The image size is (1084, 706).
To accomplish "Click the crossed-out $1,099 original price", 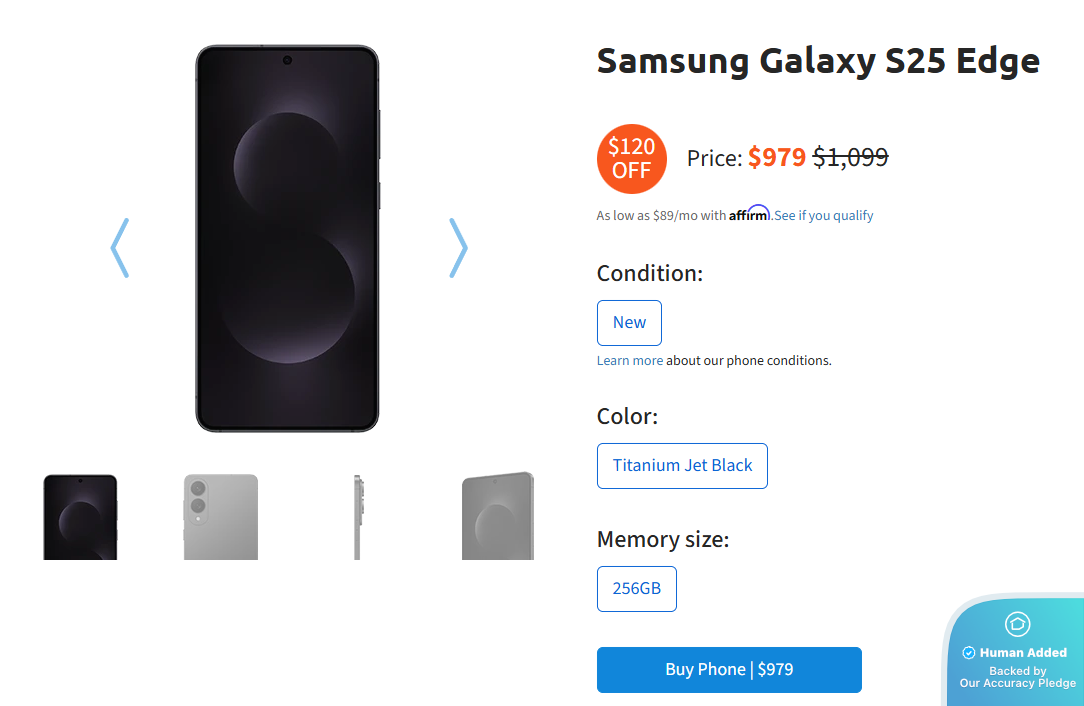I will click(850, 157).
